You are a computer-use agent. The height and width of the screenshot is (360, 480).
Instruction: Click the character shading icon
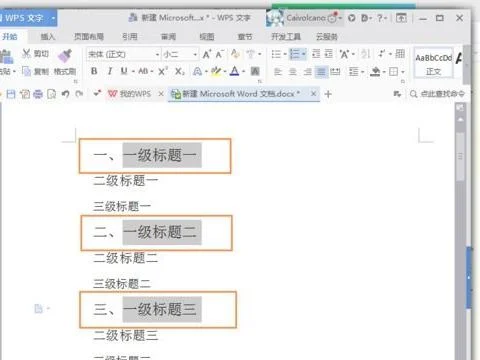coord(255,71)
